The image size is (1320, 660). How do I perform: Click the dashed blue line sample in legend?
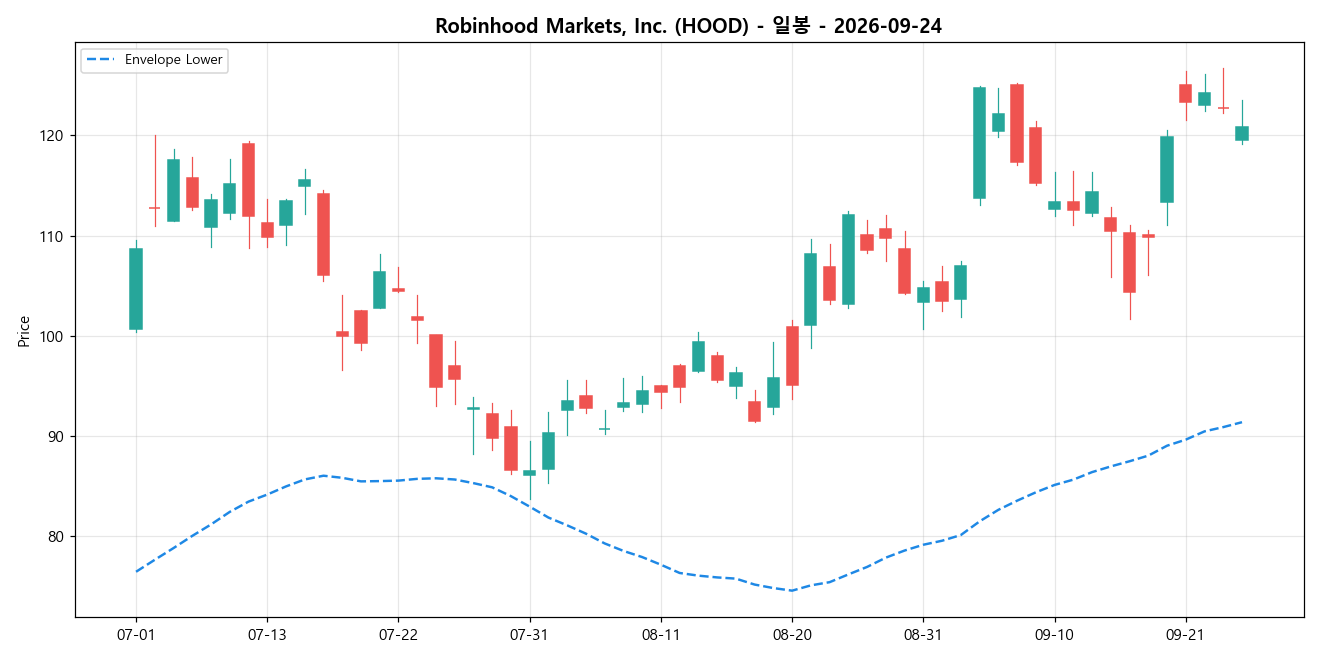pos(102,60)
